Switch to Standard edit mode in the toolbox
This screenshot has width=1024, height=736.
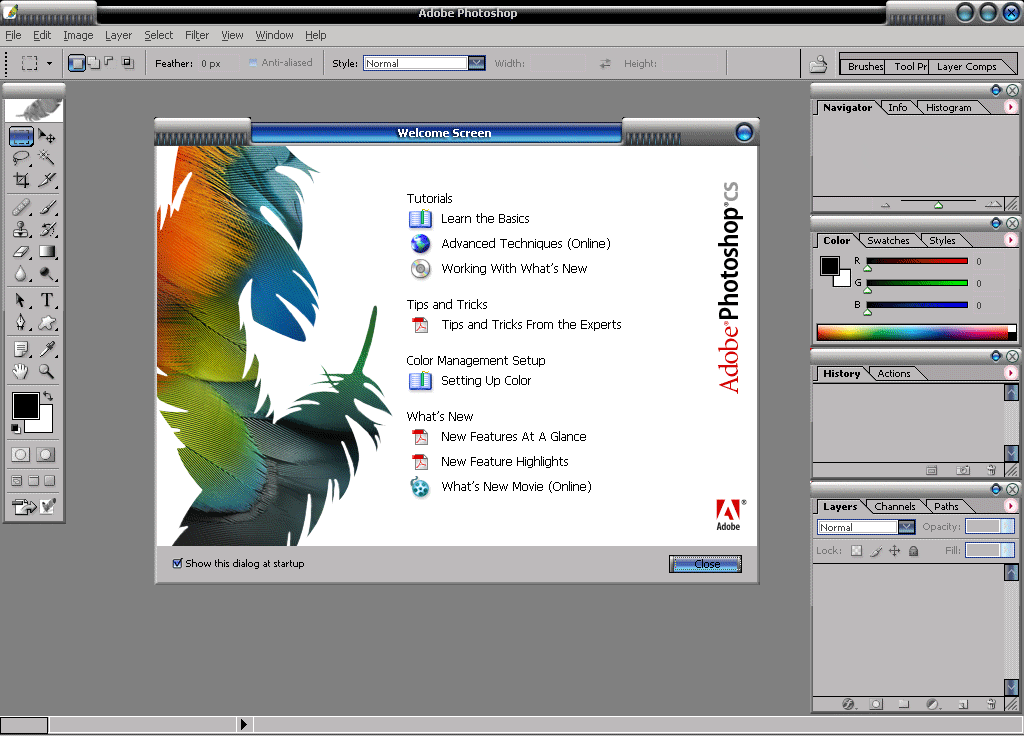(20, 455)
